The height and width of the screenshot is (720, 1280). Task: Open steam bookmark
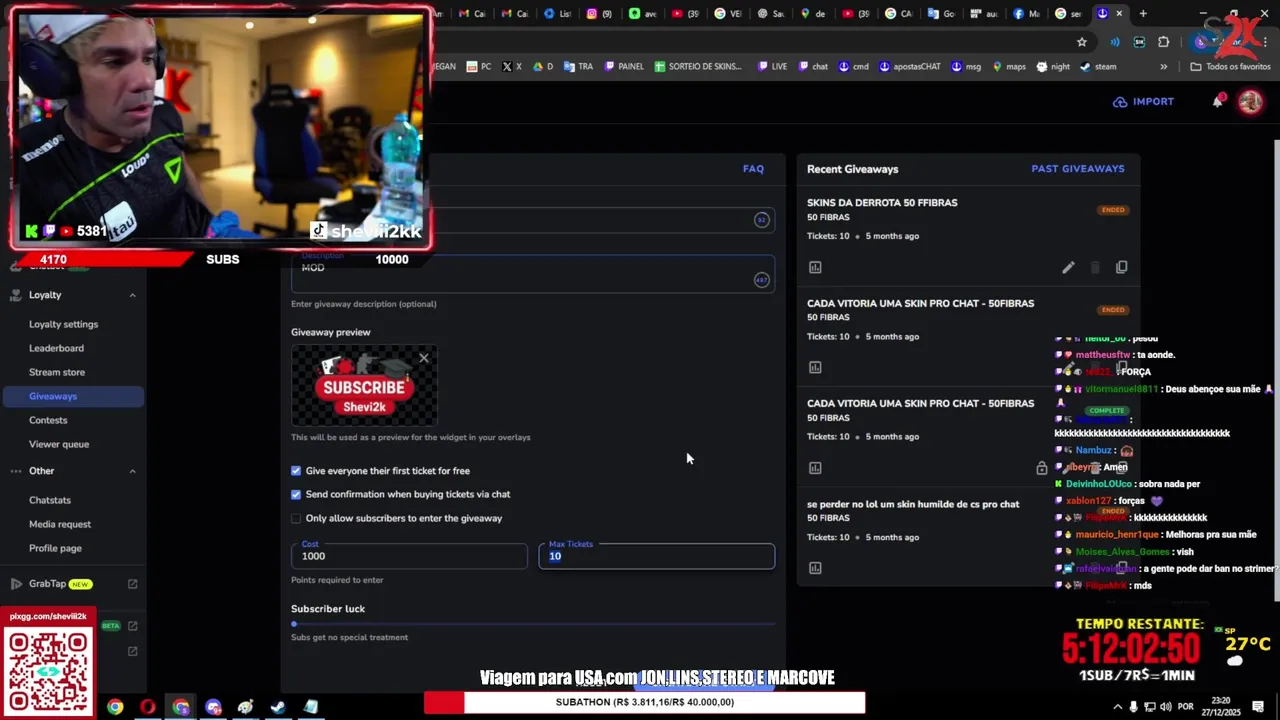(x=1098, y=67)
